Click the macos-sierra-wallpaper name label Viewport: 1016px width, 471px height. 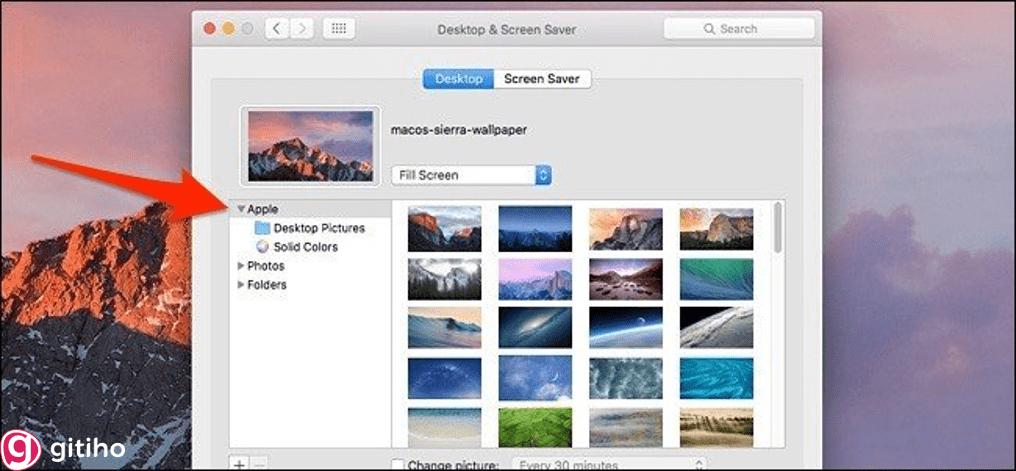pos(459,130)
